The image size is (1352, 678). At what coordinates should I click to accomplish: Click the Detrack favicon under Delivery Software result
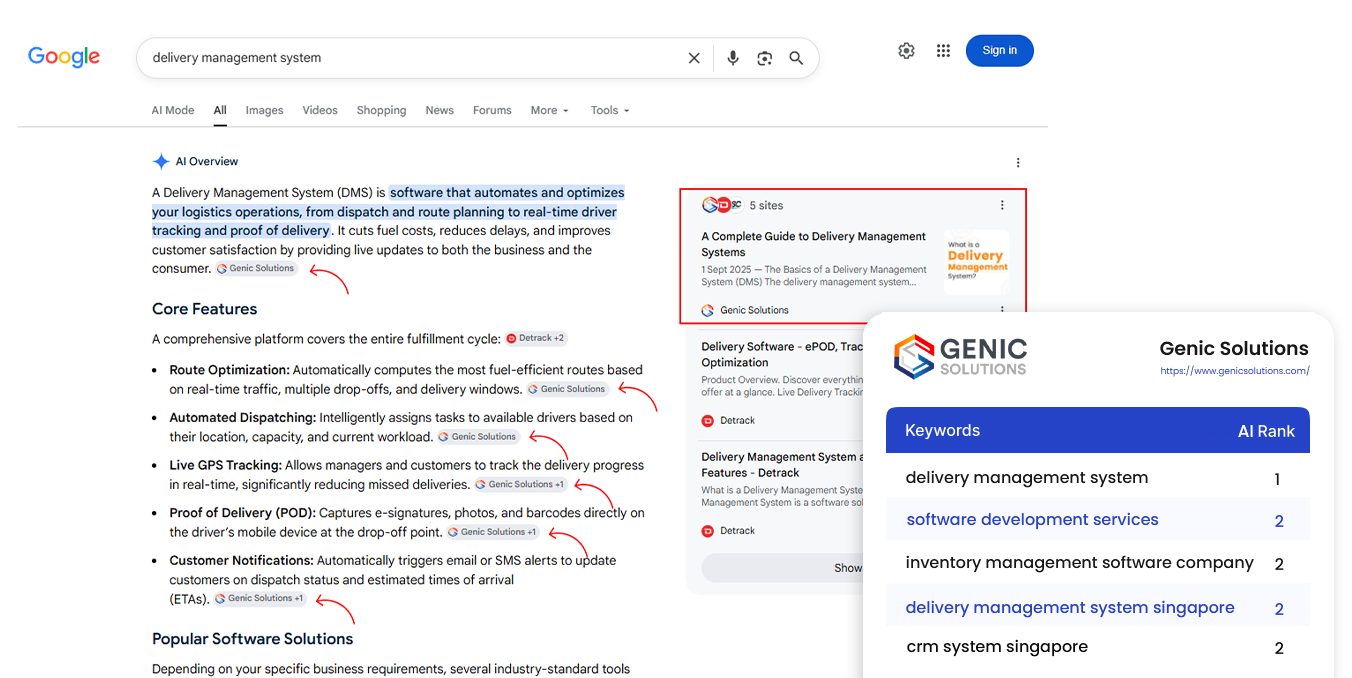(708, 420)
